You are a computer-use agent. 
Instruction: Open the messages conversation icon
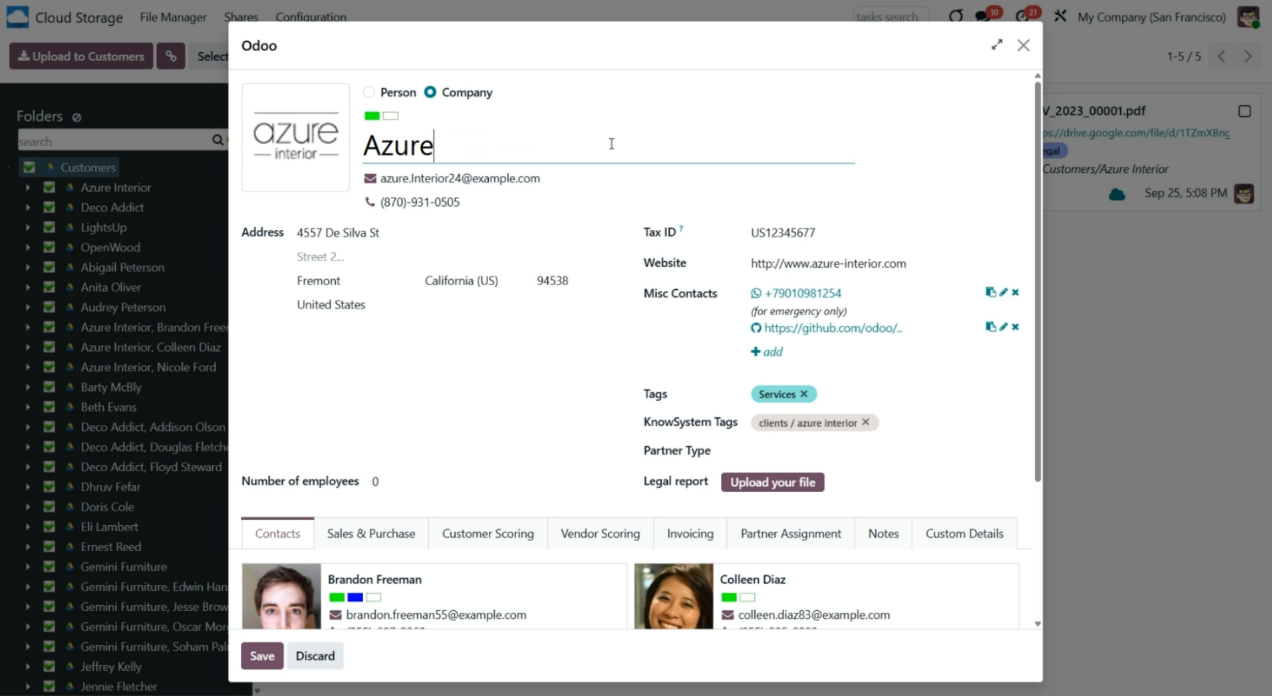(x=984, y=17)
